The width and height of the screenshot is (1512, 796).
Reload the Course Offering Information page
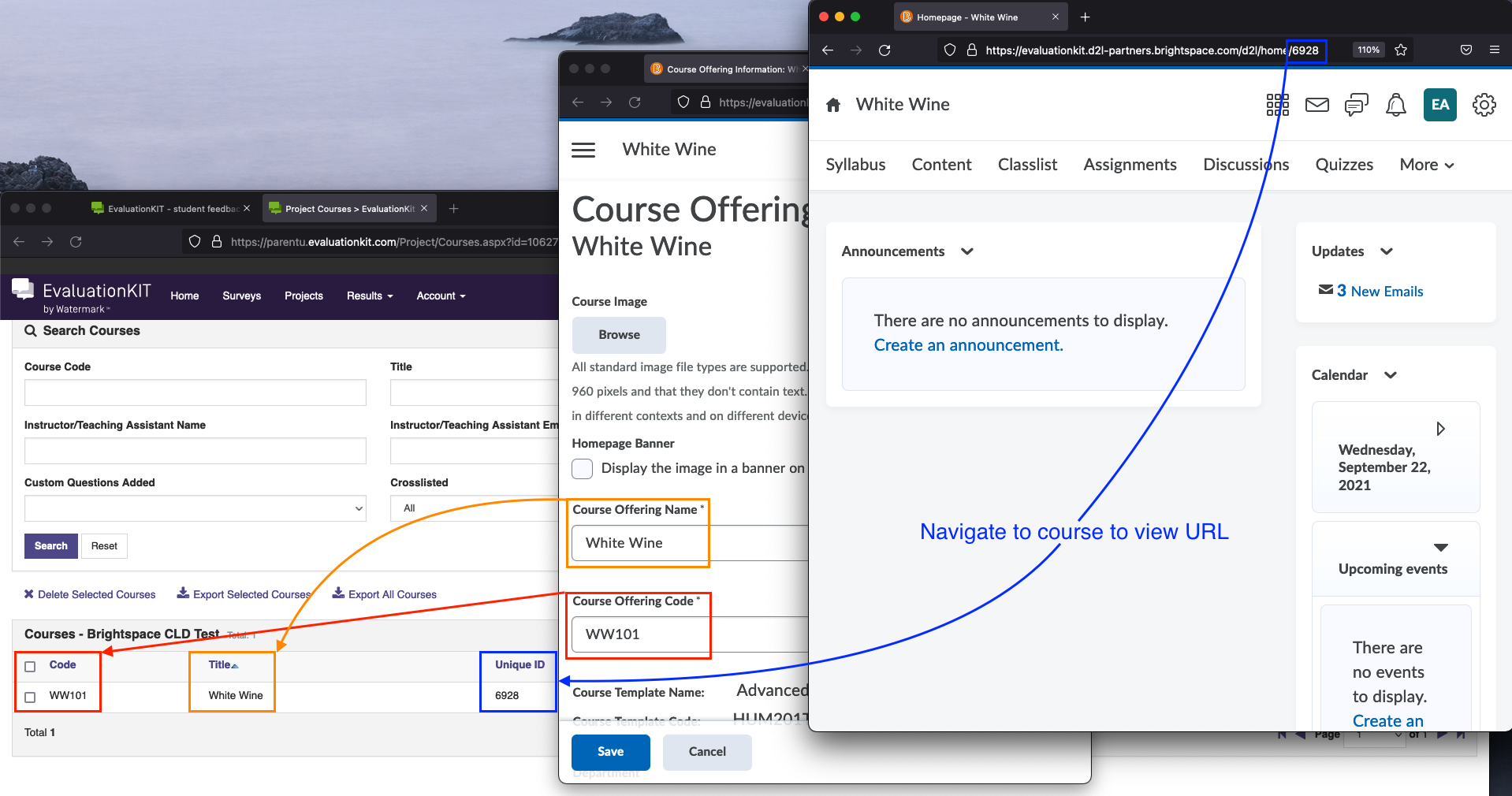[635, 102]
